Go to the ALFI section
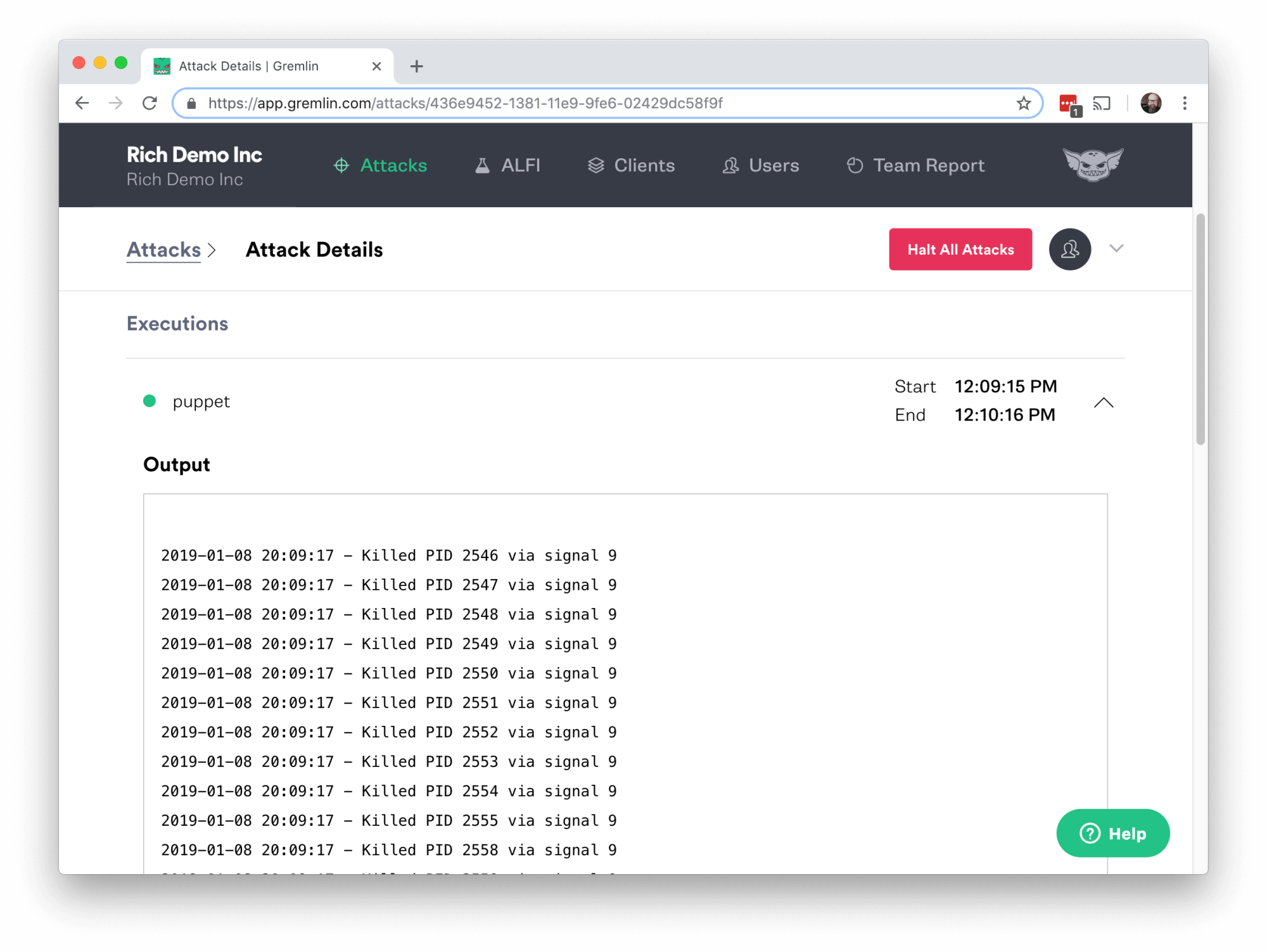1267x952 pixels. 507,165
